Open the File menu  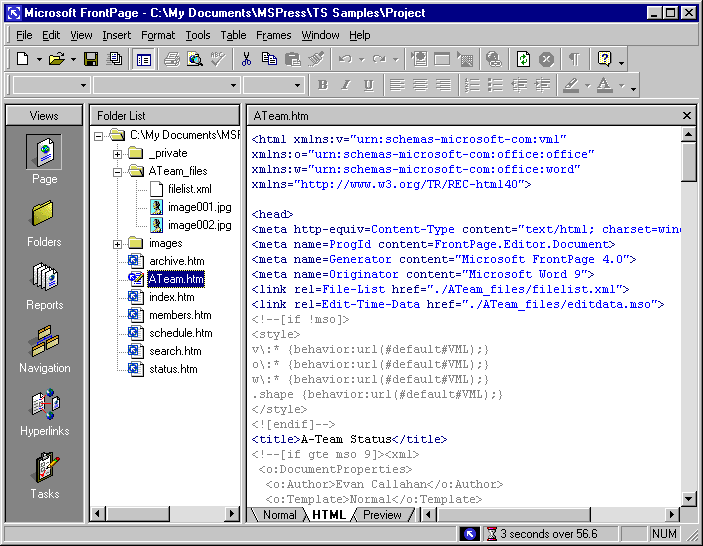tap(24, 35)
